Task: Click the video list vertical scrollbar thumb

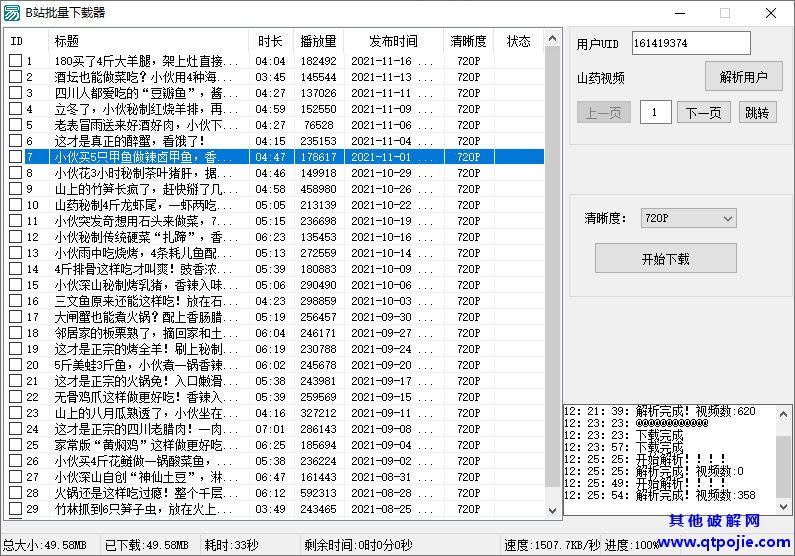Action: tap(553, 267)
